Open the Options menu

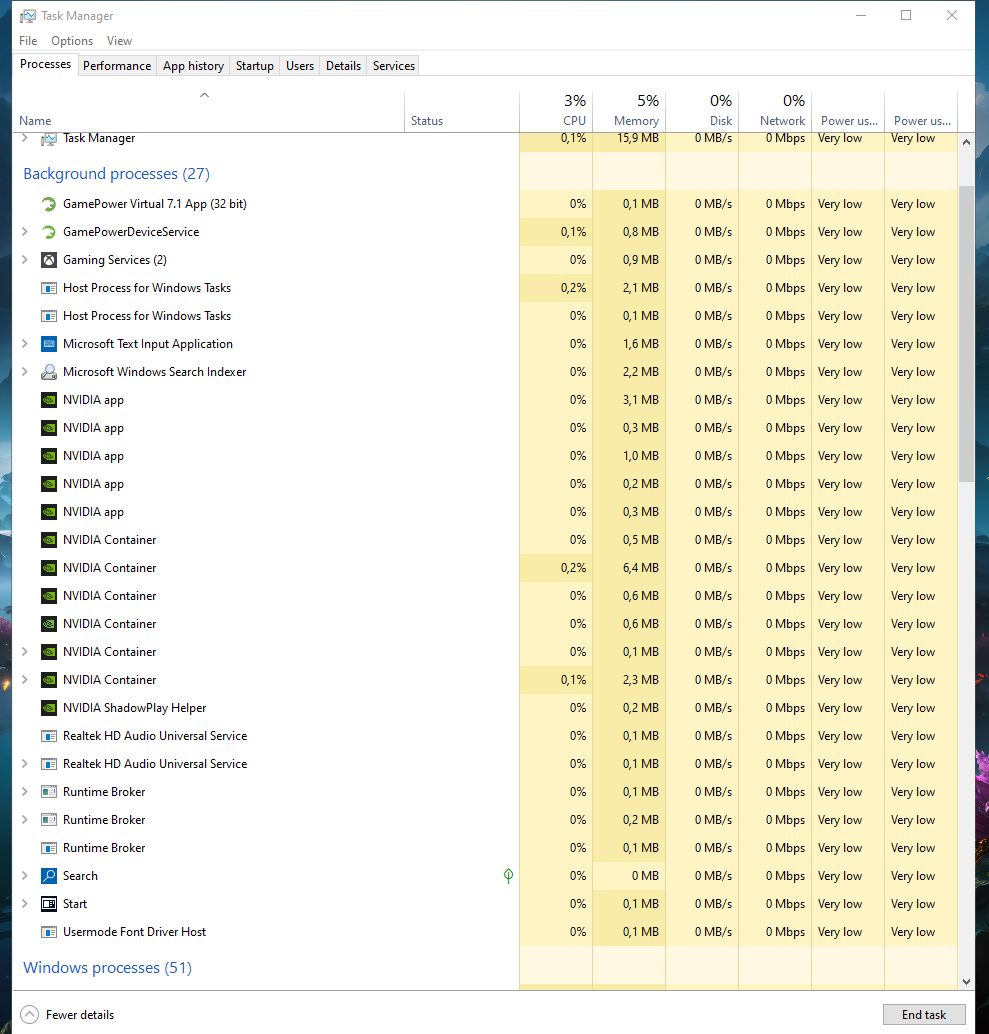(72, 41)
